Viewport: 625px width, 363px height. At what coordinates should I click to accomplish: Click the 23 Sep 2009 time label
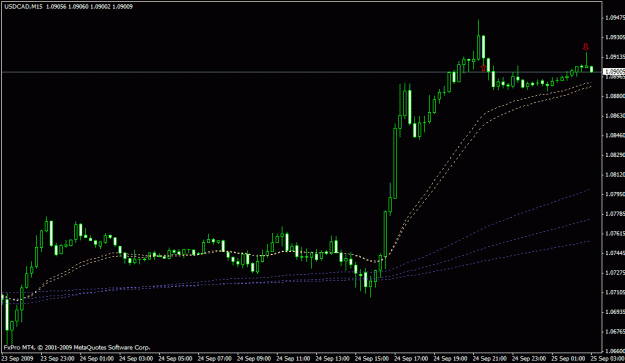(18, 359)
